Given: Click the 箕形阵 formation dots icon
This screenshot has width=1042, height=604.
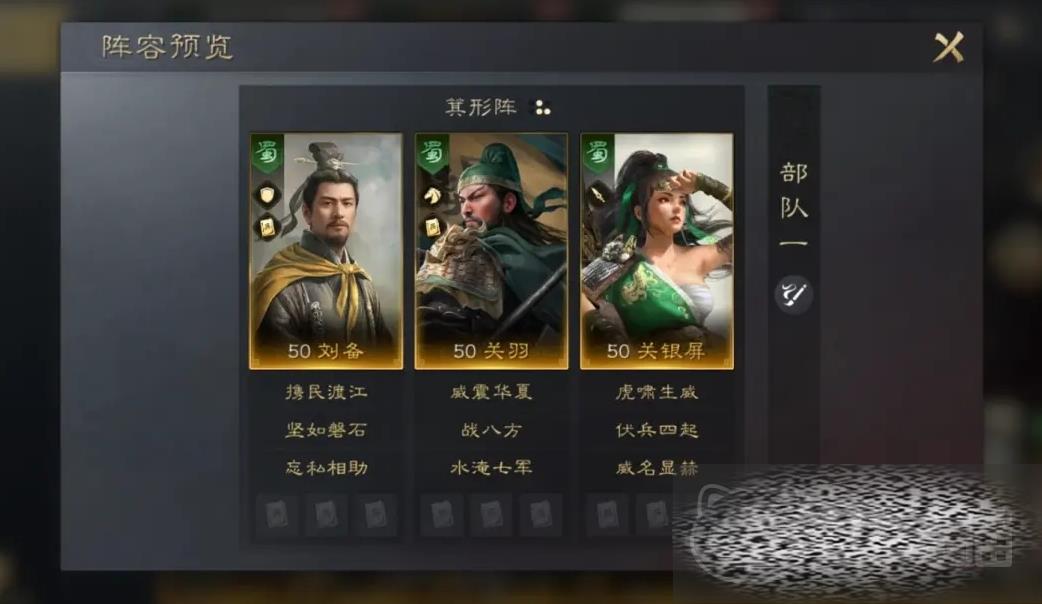Looking at the screenshot, I should pyautogui.click(x=542, y=108).
